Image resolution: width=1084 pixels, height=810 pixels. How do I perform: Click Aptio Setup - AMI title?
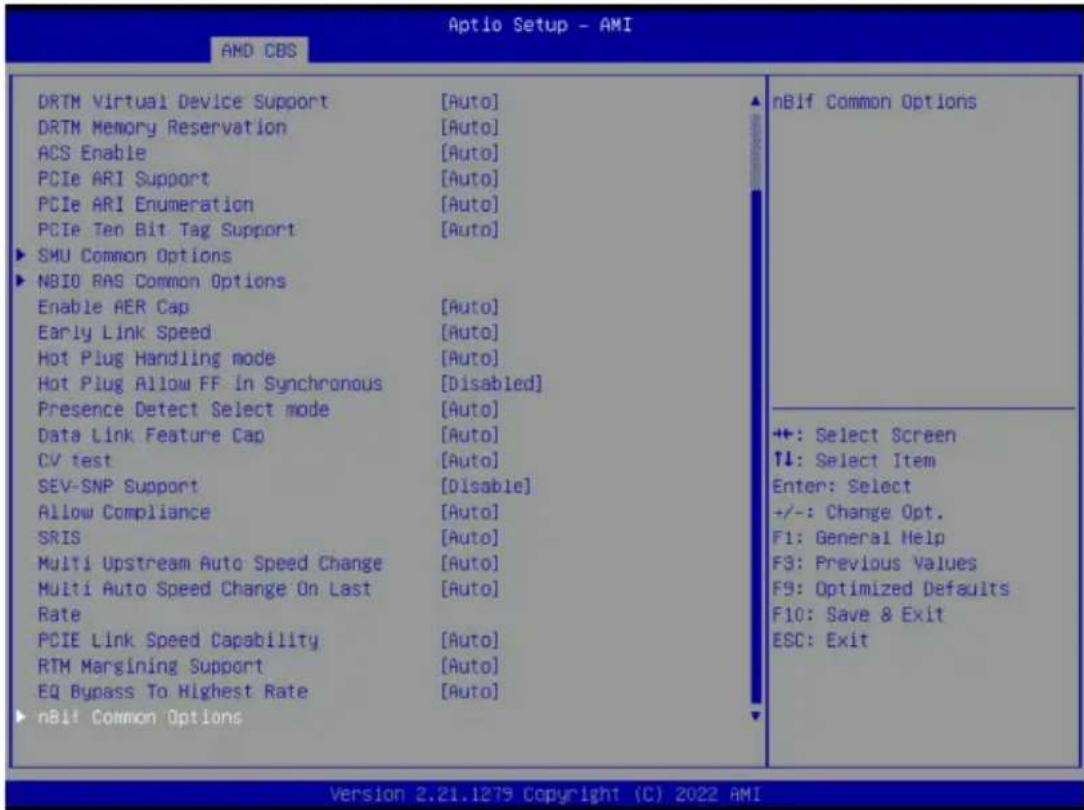tap(540, 25)
